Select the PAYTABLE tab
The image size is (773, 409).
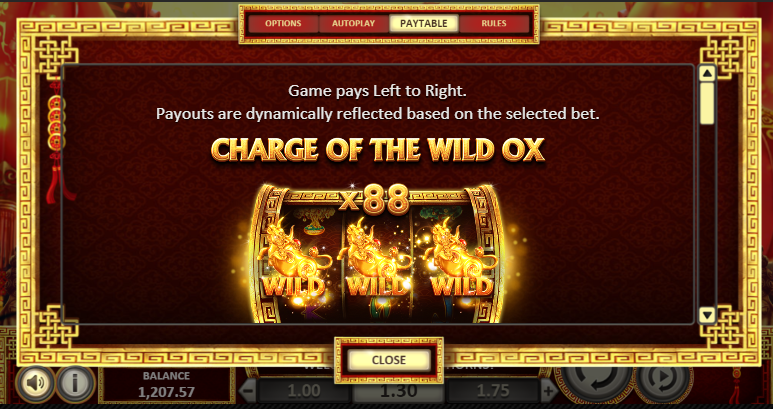point(424,23)
